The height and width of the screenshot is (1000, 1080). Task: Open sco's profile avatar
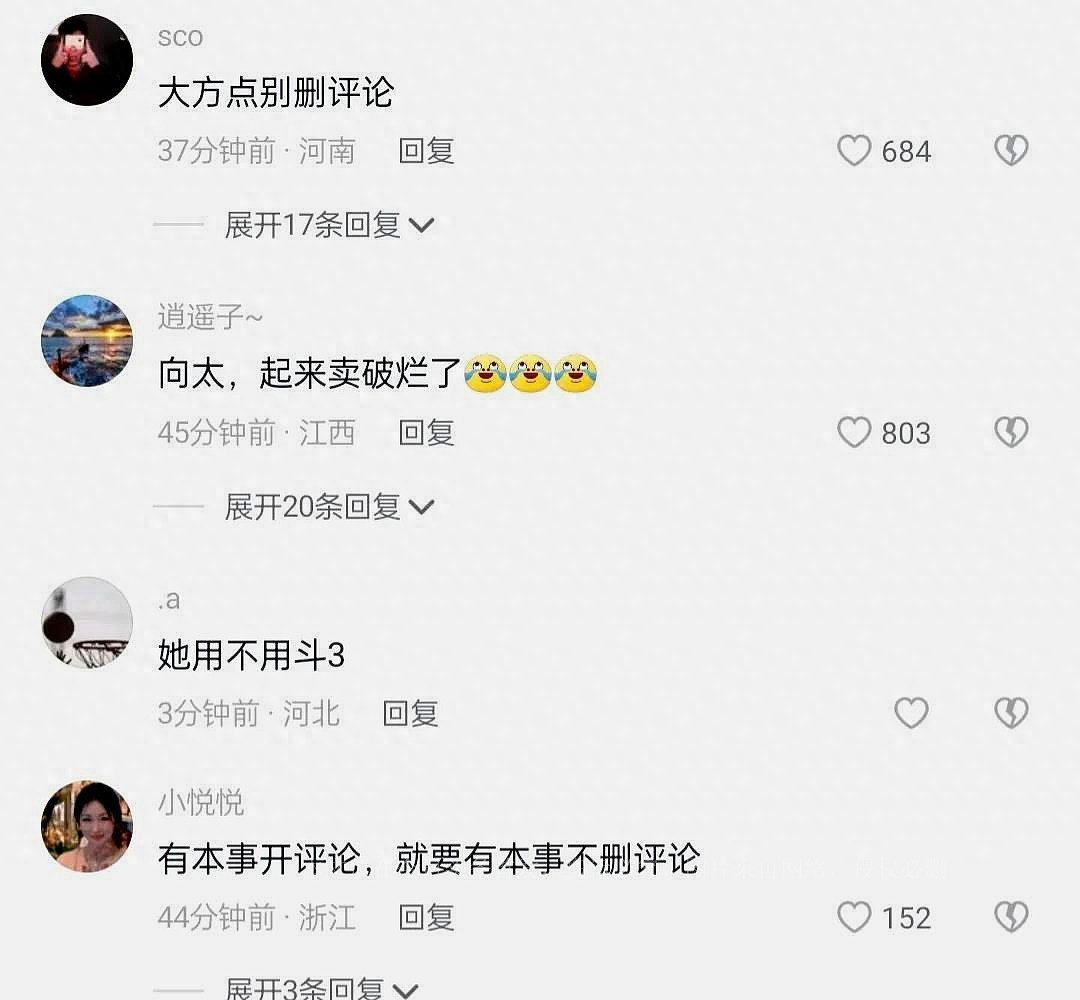point(87,60)
